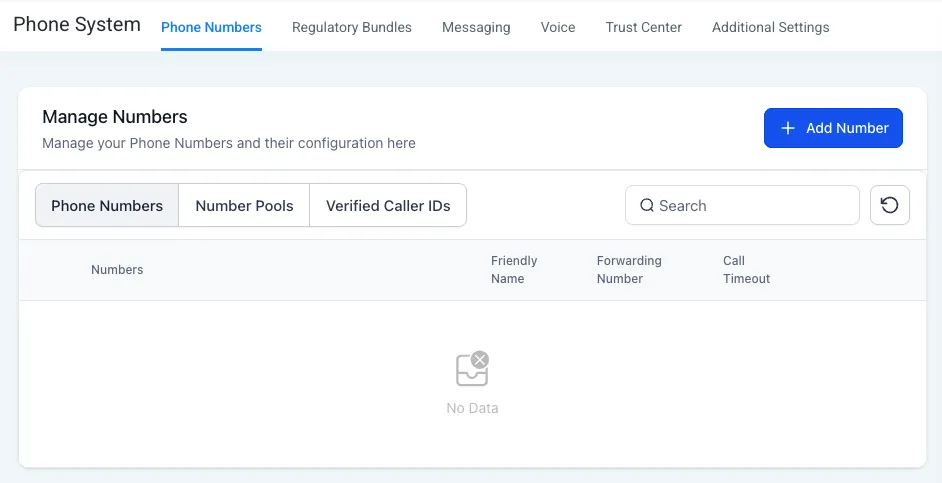
Task: Select the Phone Numbers segment button
Action: (107, 206)
